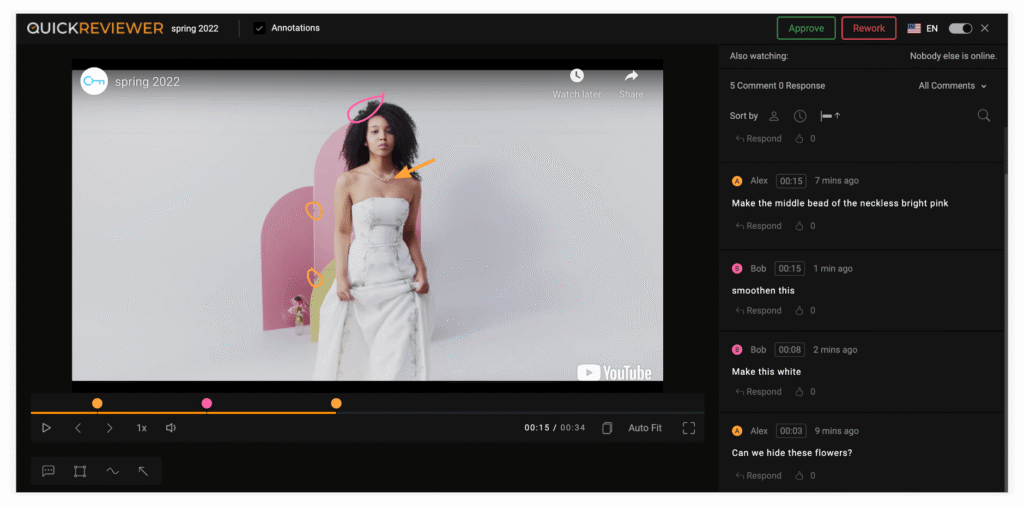Jump to the pink timeline marker
This screenshot has height=506, width=1024.
[x=207, y=403]
